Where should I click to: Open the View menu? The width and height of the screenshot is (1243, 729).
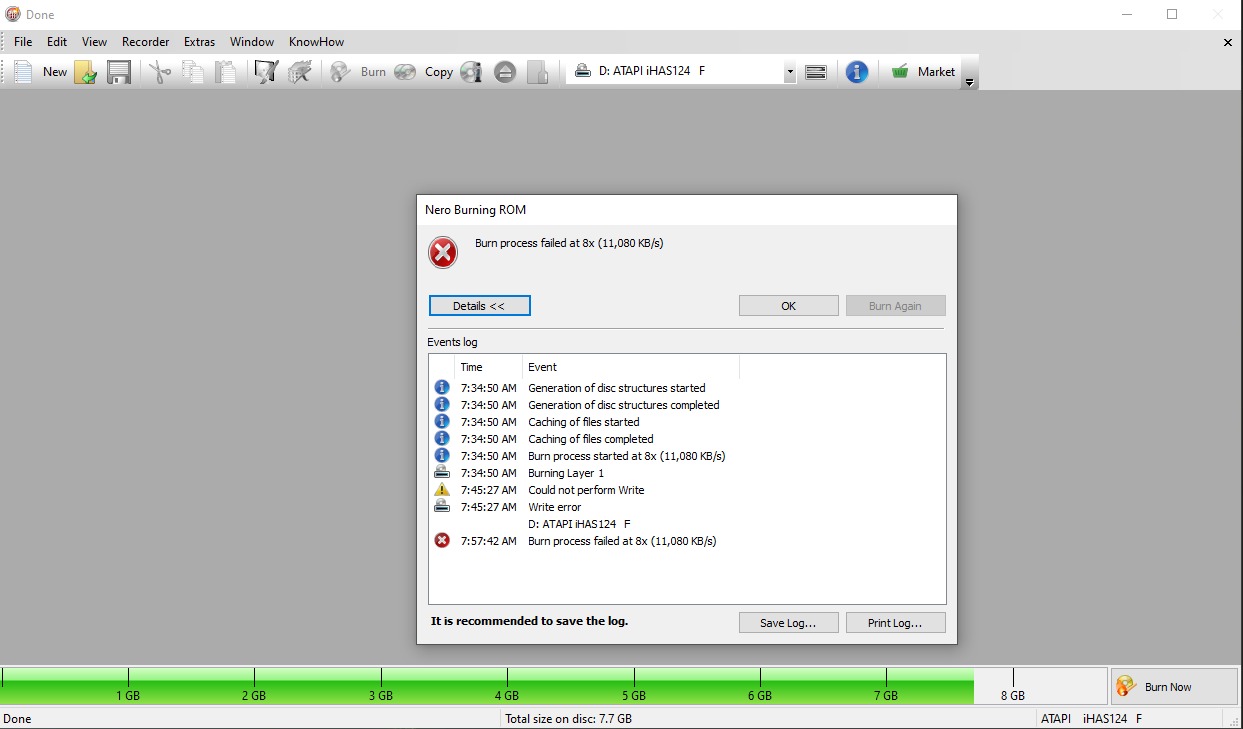pyautogui.click(x=94, y=42)
